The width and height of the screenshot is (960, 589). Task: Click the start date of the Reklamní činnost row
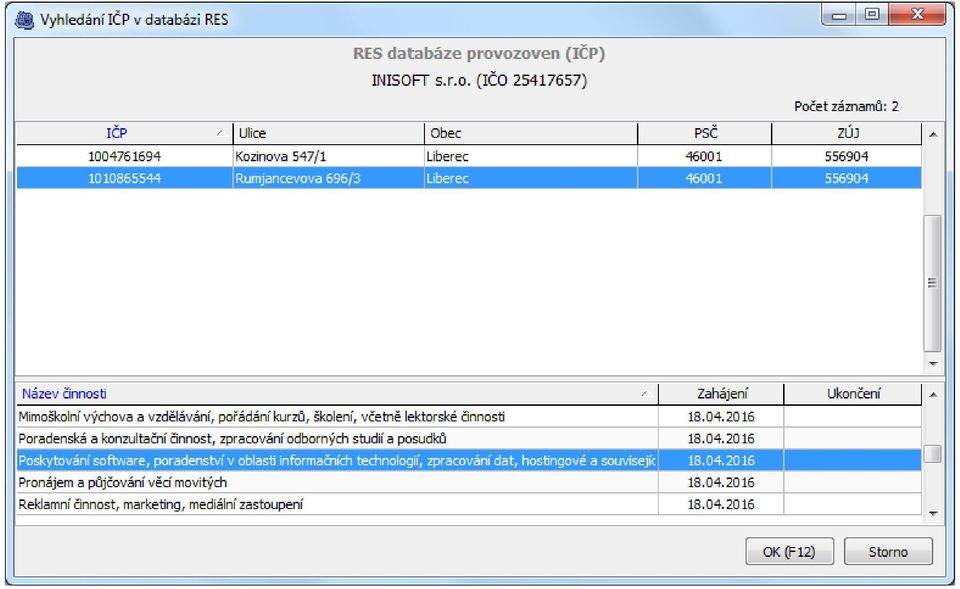click(x=721, y=505)
